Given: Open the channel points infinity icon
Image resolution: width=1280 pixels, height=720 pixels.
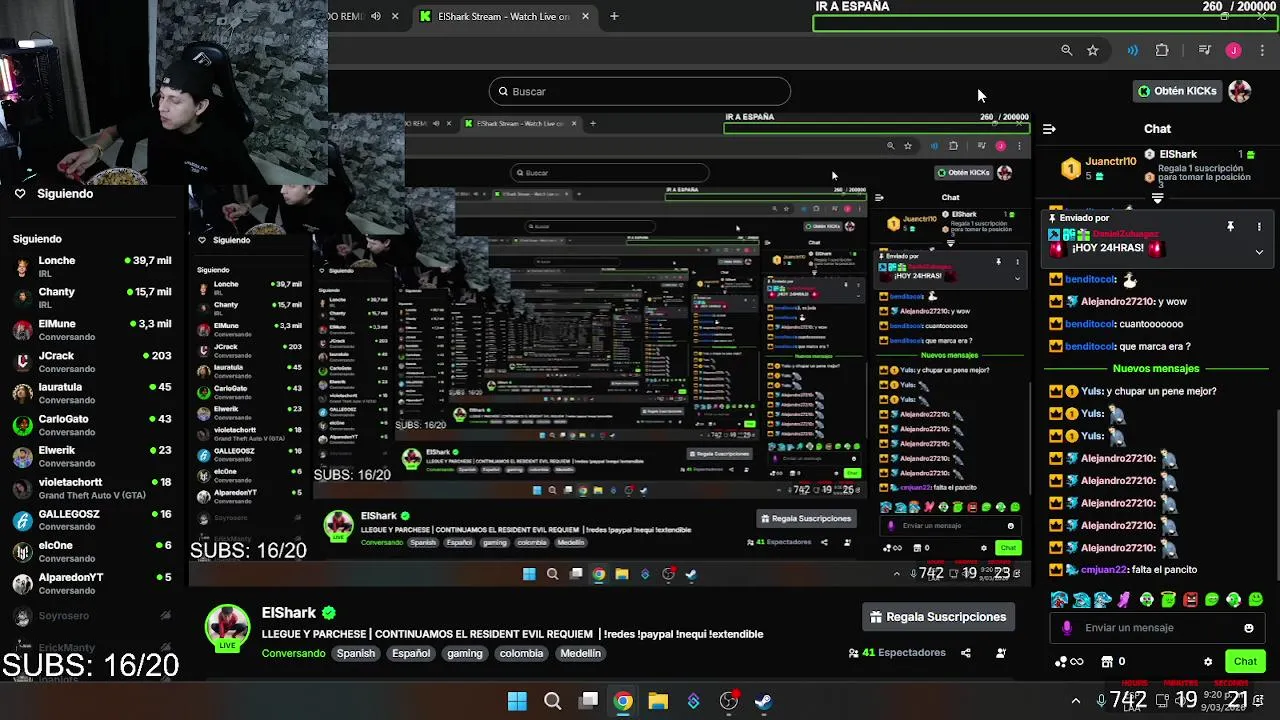Looking at the screenshot, I should pos(1069,661).
